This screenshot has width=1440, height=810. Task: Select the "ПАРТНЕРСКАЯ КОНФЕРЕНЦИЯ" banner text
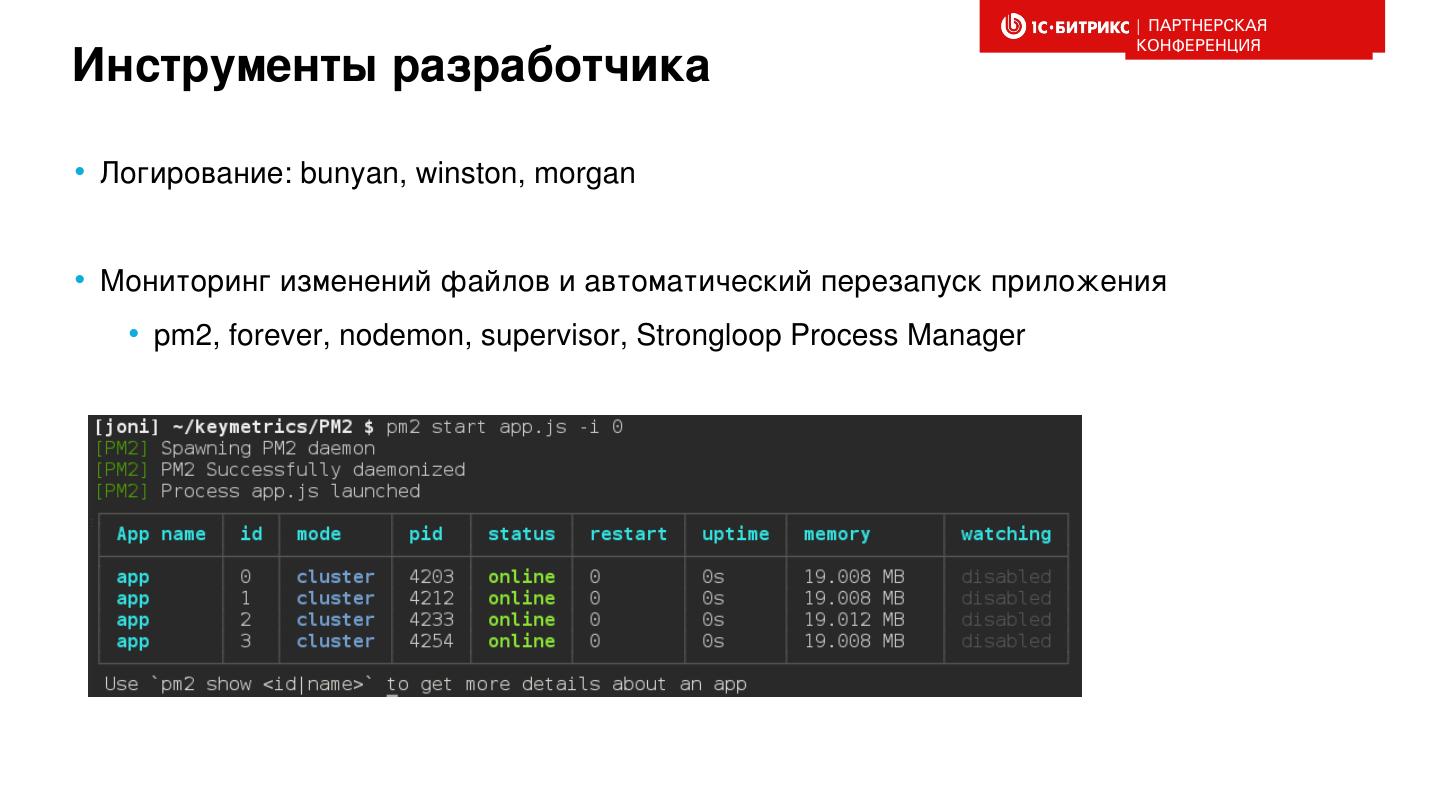click(x=1202, y=35)
